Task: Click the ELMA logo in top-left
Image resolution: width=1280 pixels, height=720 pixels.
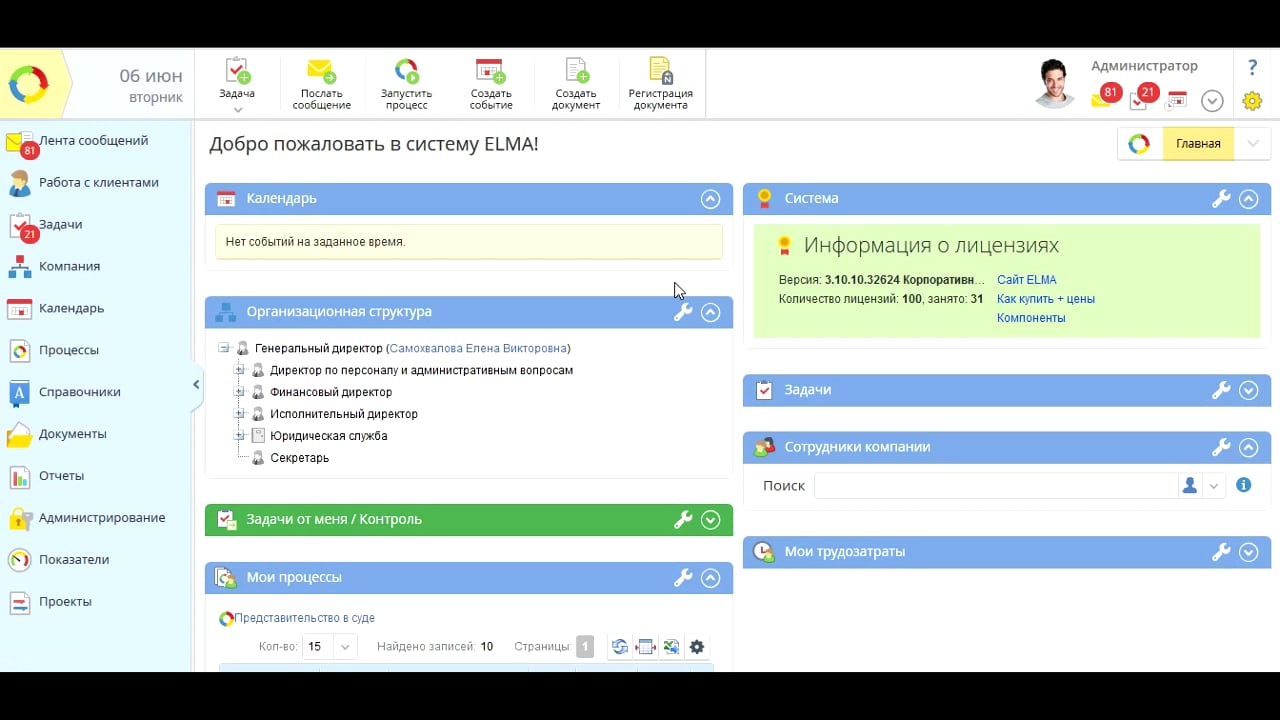Action: click(28, 85)
